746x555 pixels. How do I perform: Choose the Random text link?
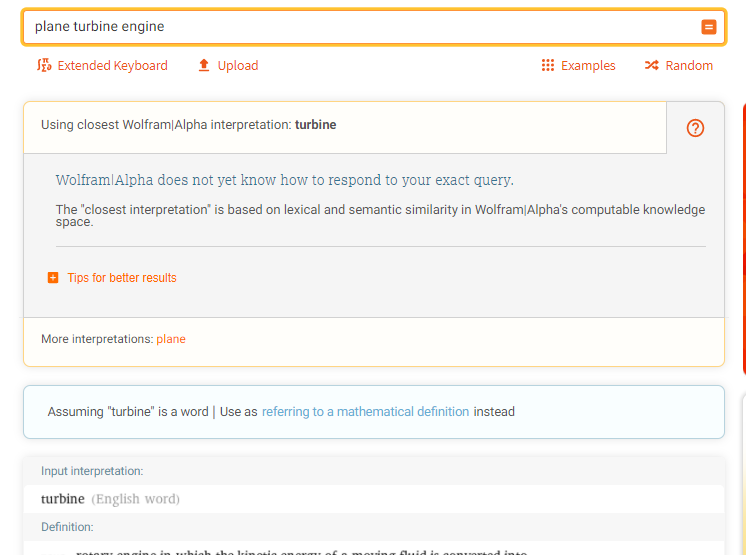[689, 66]
